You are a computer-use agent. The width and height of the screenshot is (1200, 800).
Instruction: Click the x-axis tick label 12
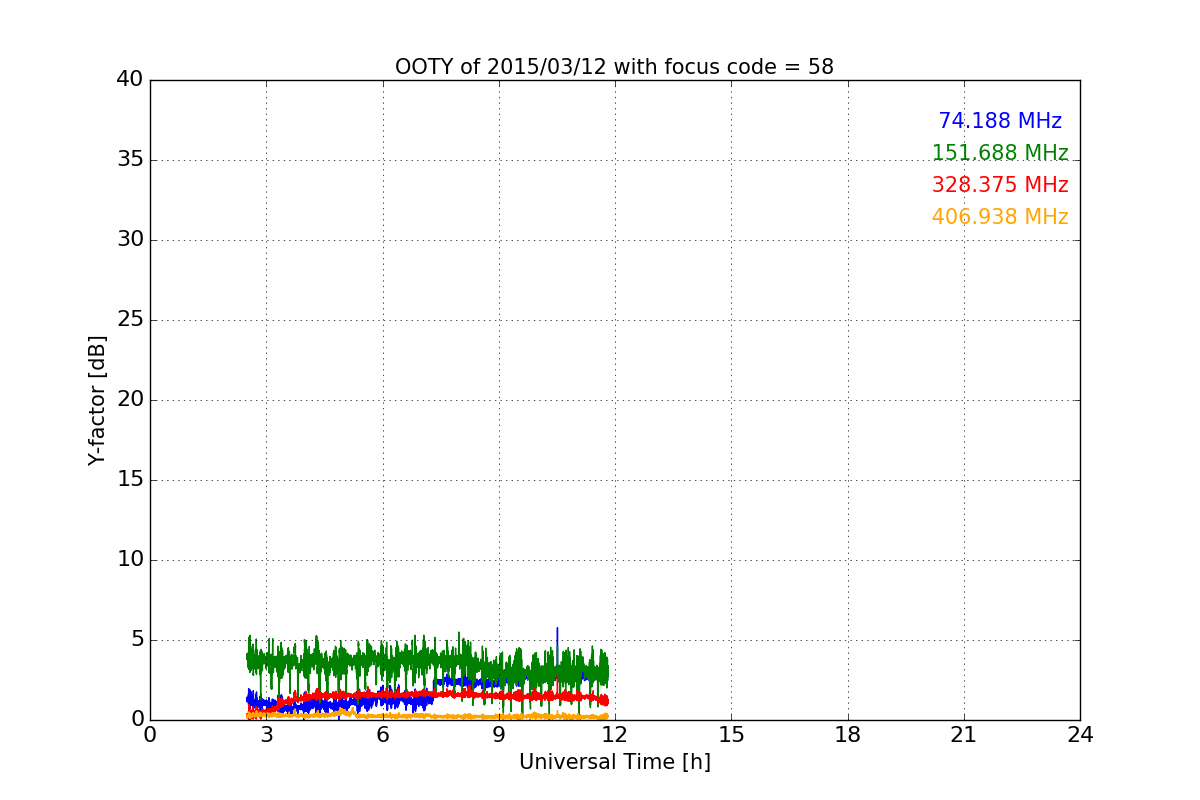[615, 735]
